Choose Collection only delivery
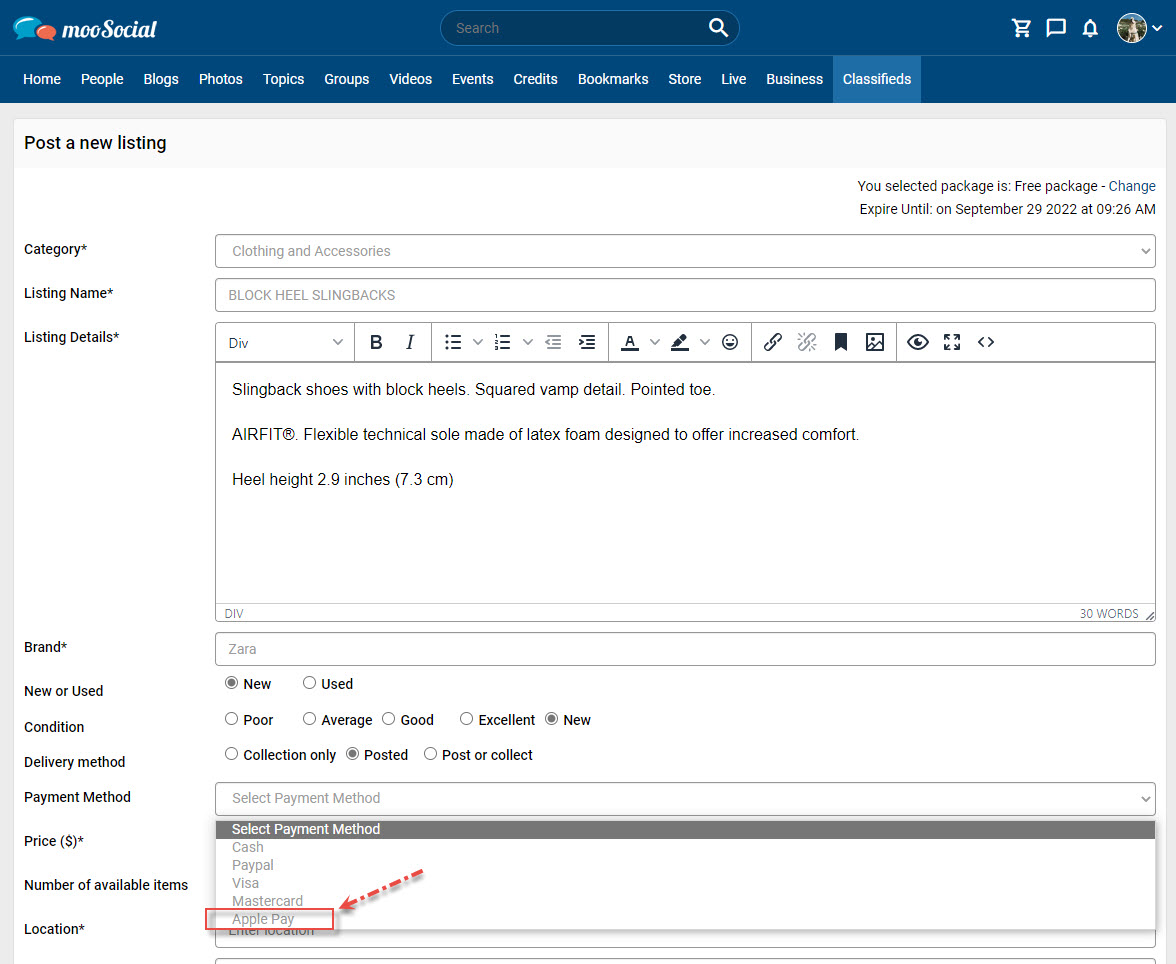This screenshot has height=964, width=1176. pos(232,754)
